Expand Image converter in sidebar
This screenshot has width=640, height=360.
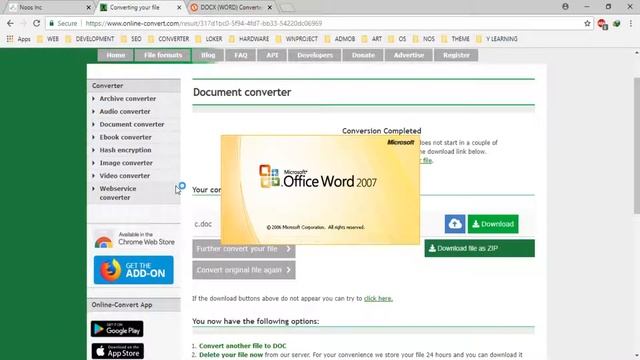(126, 163)
